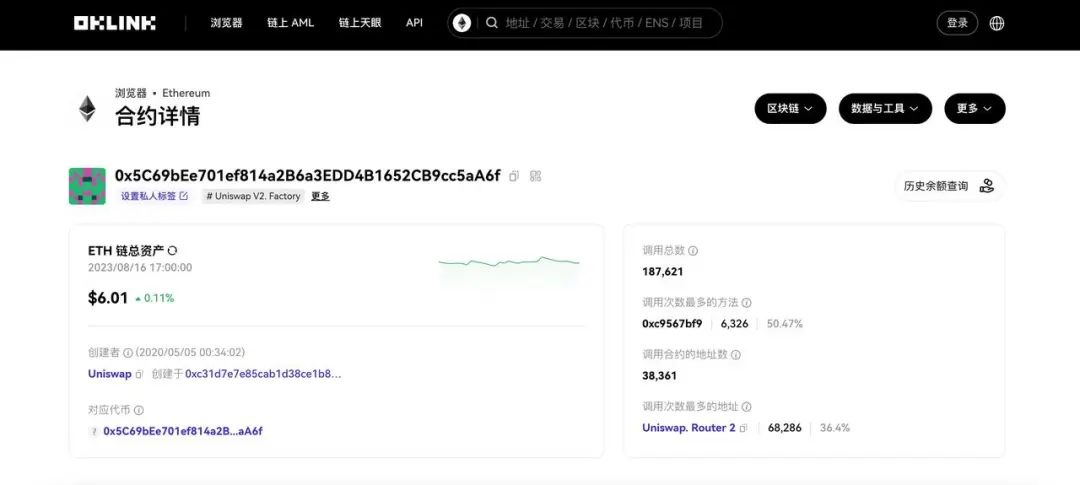Click the search input field

coord(600,23)
